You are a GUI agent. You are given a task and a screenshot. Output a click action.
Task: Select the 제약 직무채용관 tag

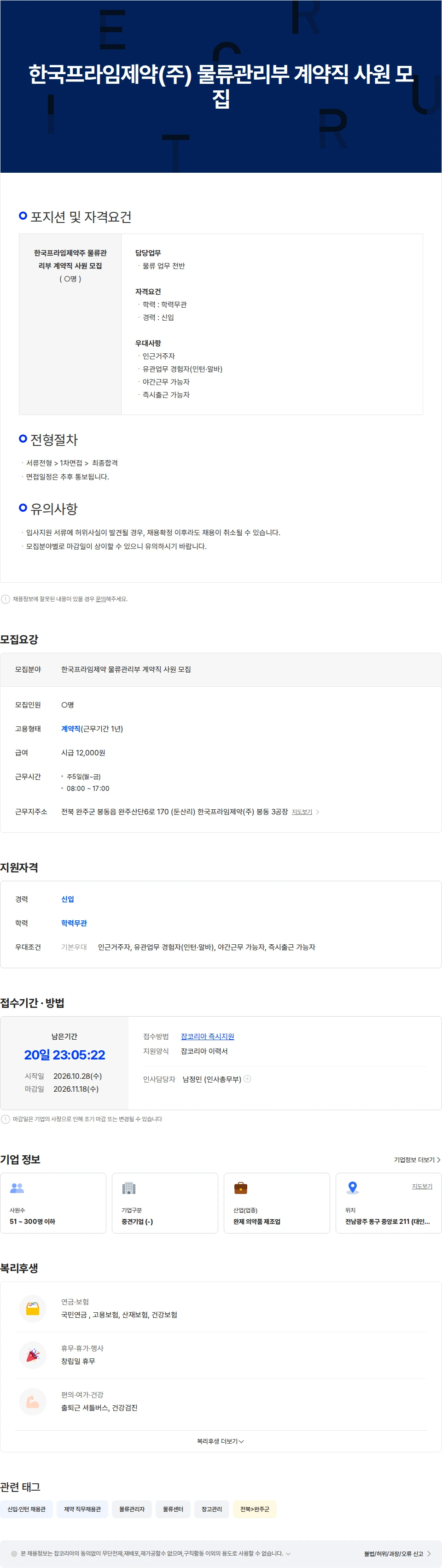pos(82,1509)
